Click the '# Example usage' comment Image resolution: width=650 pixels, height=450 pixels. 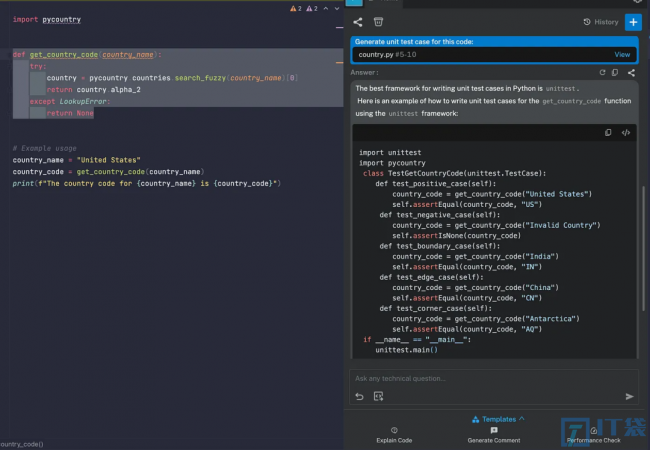point(44,148)
